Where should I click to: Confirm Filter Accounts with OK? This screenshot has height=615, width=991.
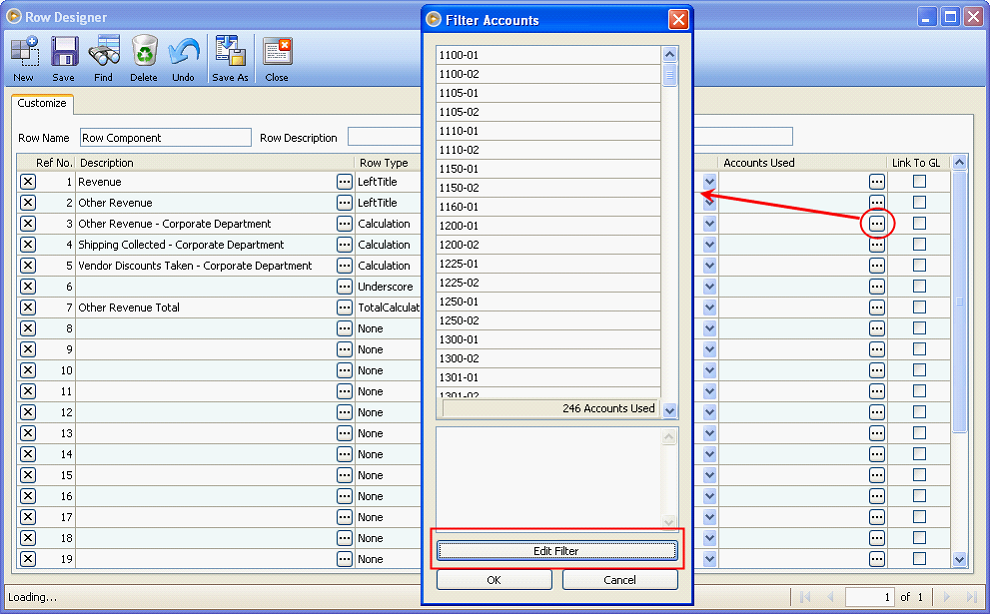pos(494,580)
